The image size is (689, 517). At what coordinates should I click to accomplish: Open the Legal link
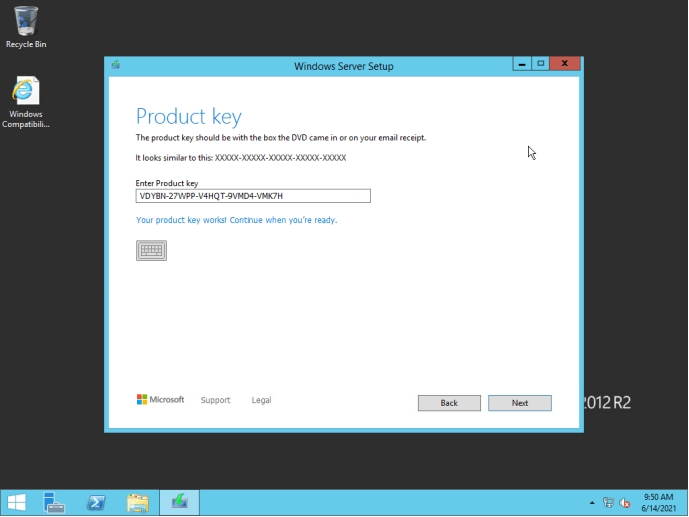click(x=261, y=400)
